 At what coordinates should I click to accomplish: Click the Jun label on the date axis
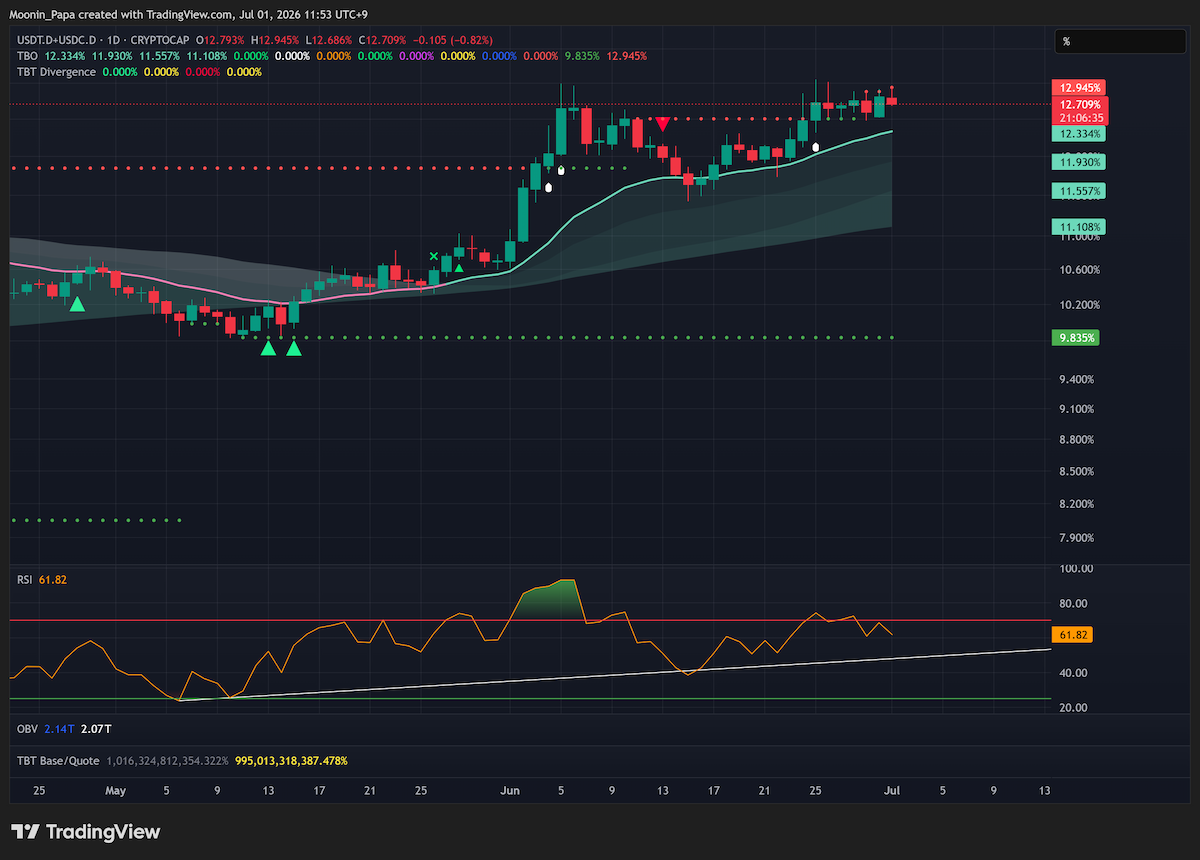pyautogui.click(x=510, y=791)
